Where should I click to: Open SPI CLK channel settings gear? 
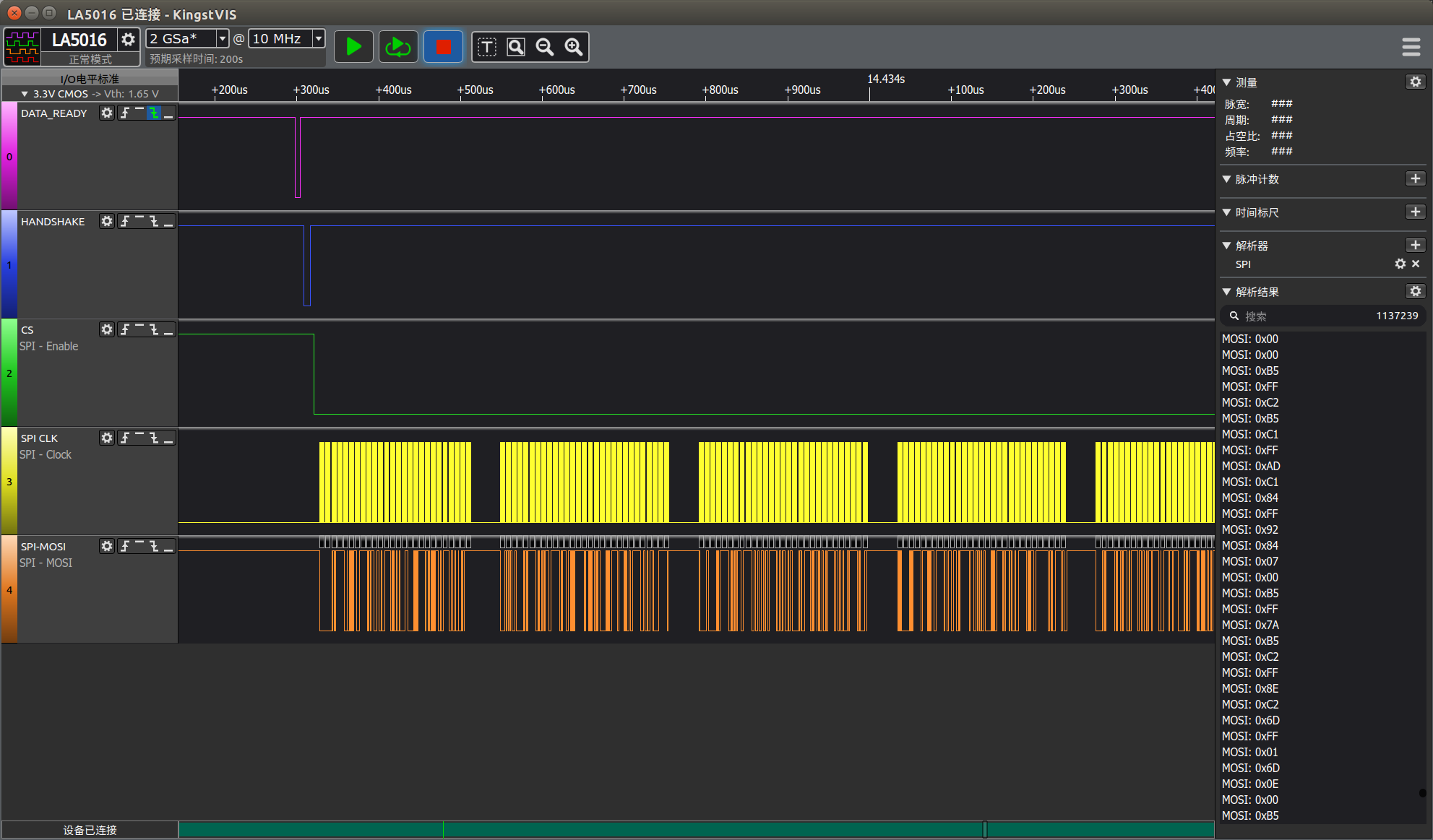point(106,438)
